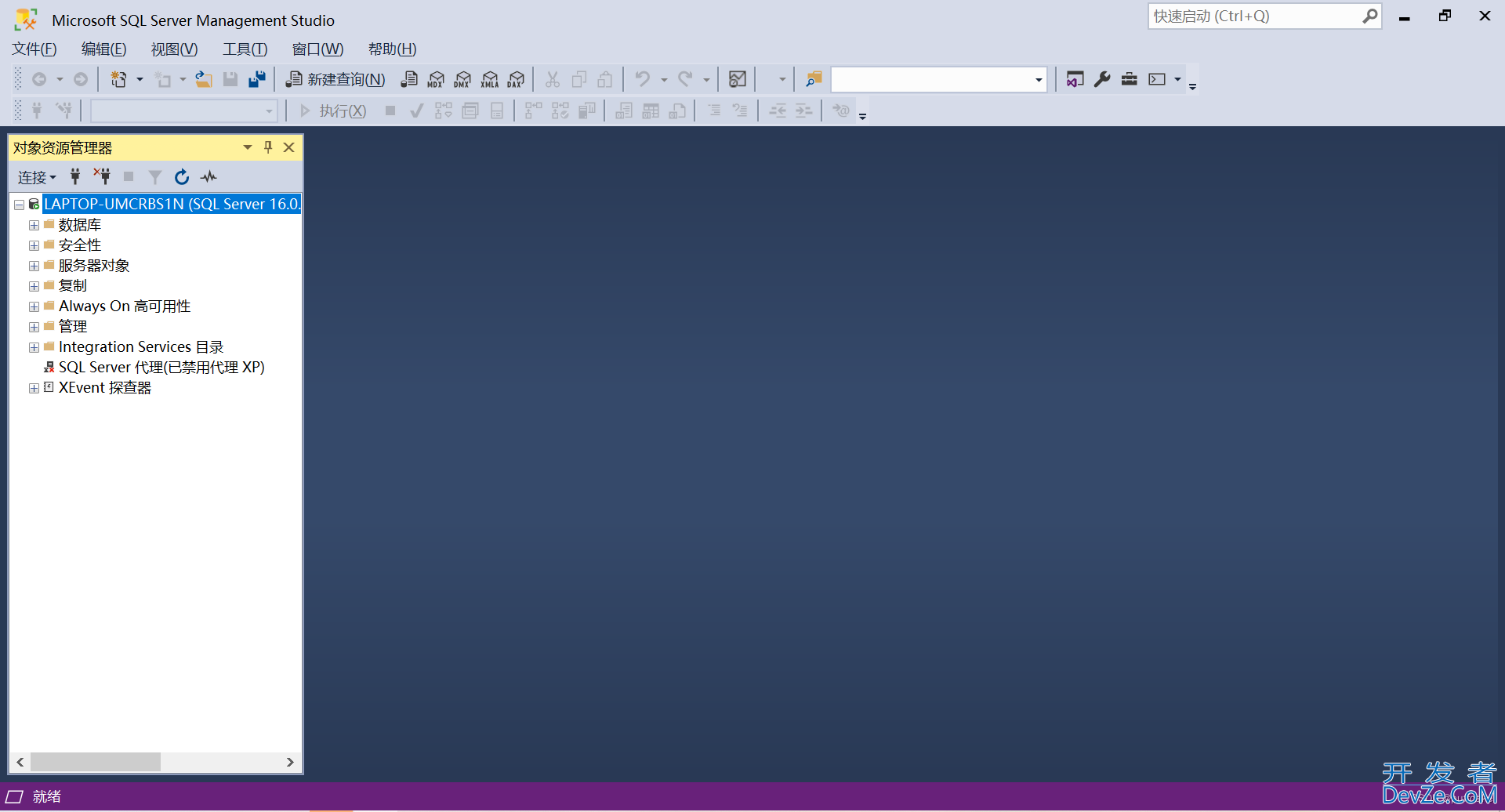This screenshot has width=1505, height=812.
Task: Click the Object Explorer activity monitor pulse icon
Action: [209, 177]
